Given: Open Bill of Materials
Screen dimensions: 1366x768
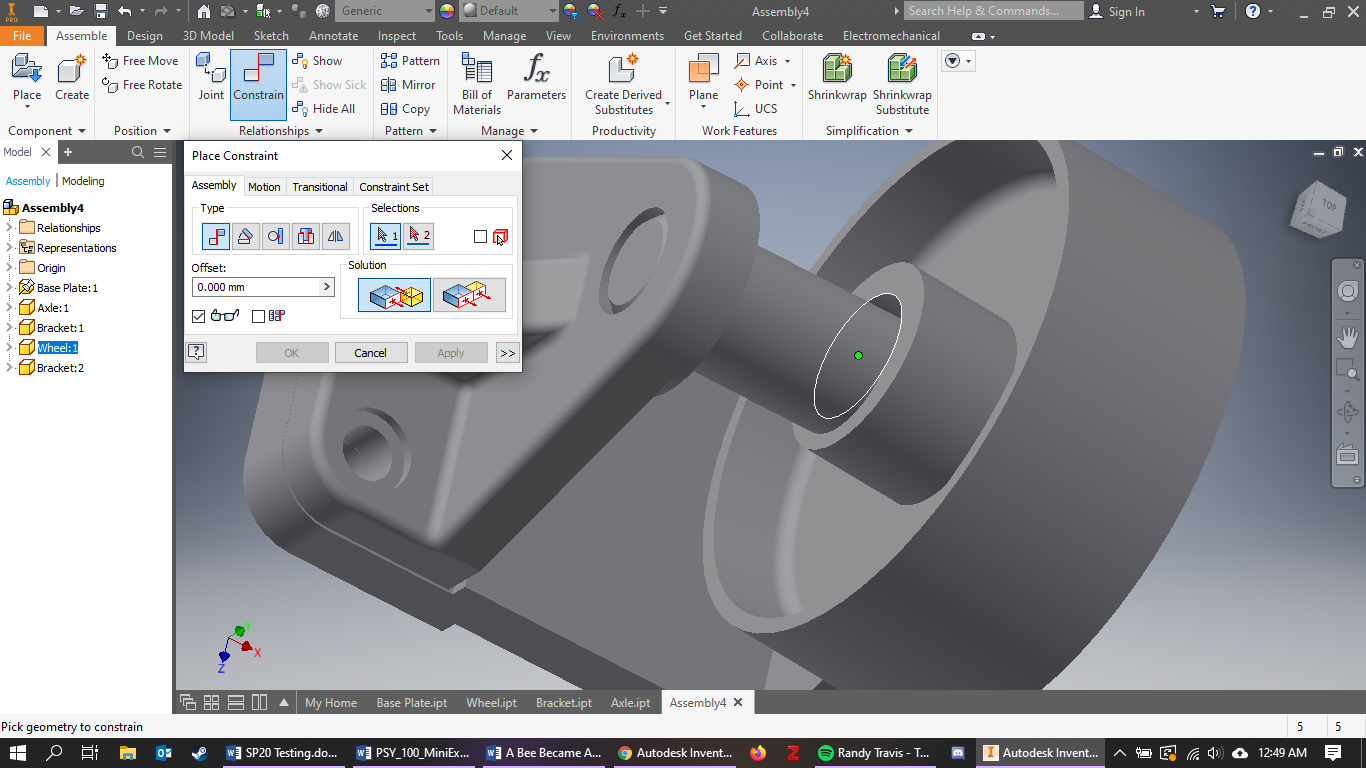Looking at the screenshot, I should point(477,84).
